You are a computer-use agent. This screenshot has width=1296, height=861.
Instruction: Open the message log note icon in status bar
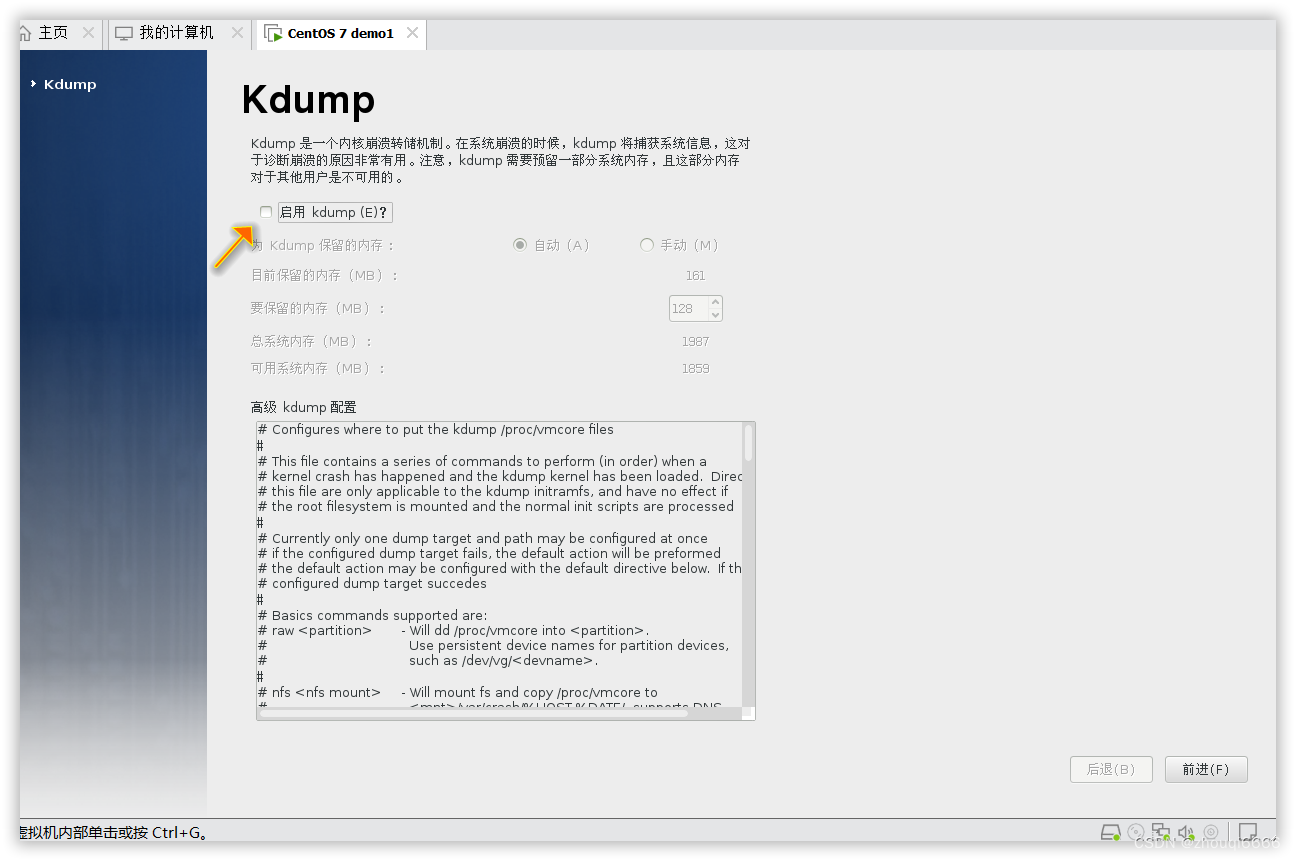pyautogui.click(x=1248, y=832)
